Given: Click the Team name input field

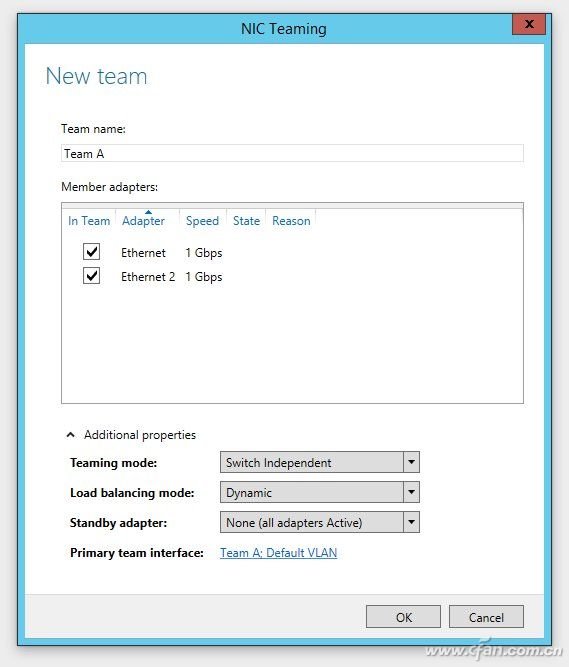Looking at the screenshot, I should pyautogui.click(x=292, y=153).
